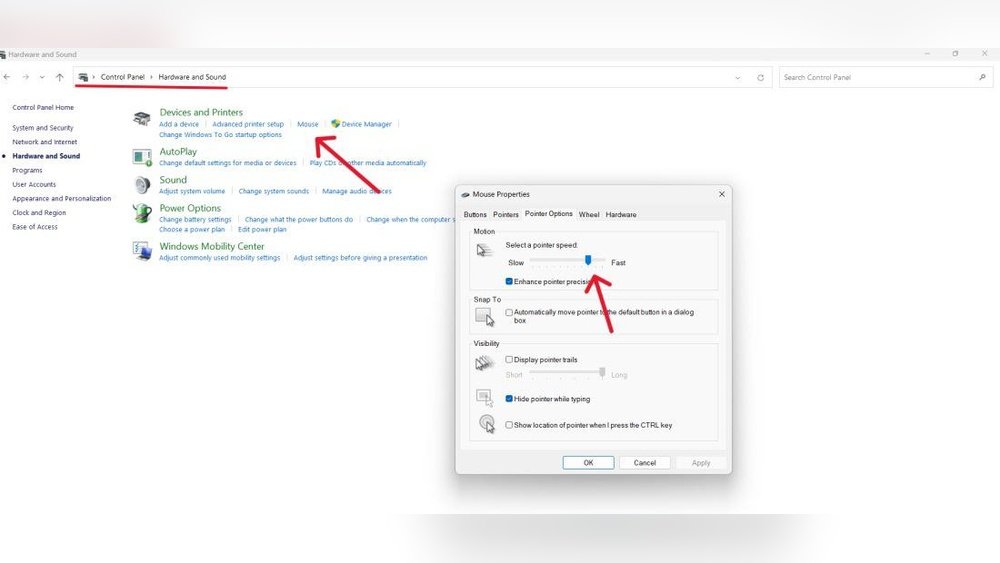
Task: Switch to the Pointers tab
Action: pos(506,214)
